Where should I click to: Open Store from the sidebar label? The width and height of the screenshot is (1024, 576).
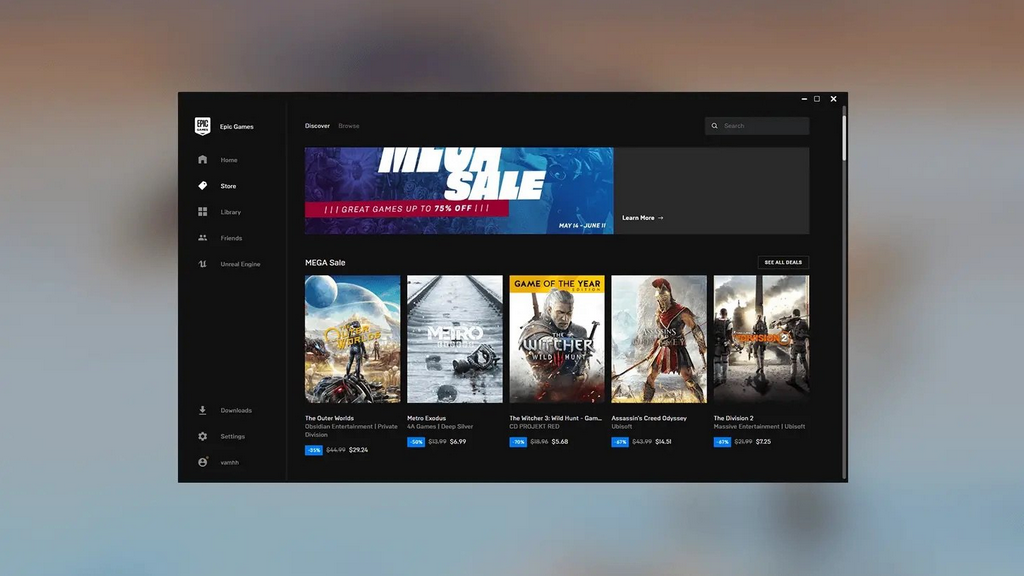pyautogui.click(x=228, y=186)
